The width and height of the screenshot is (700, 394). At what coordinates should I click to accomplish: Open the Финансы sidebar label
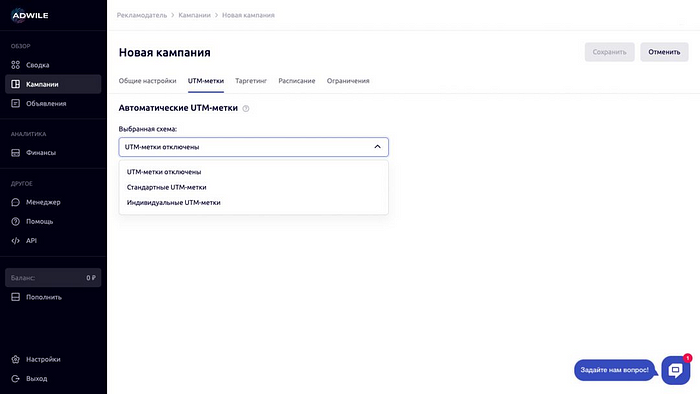point(41,153)
